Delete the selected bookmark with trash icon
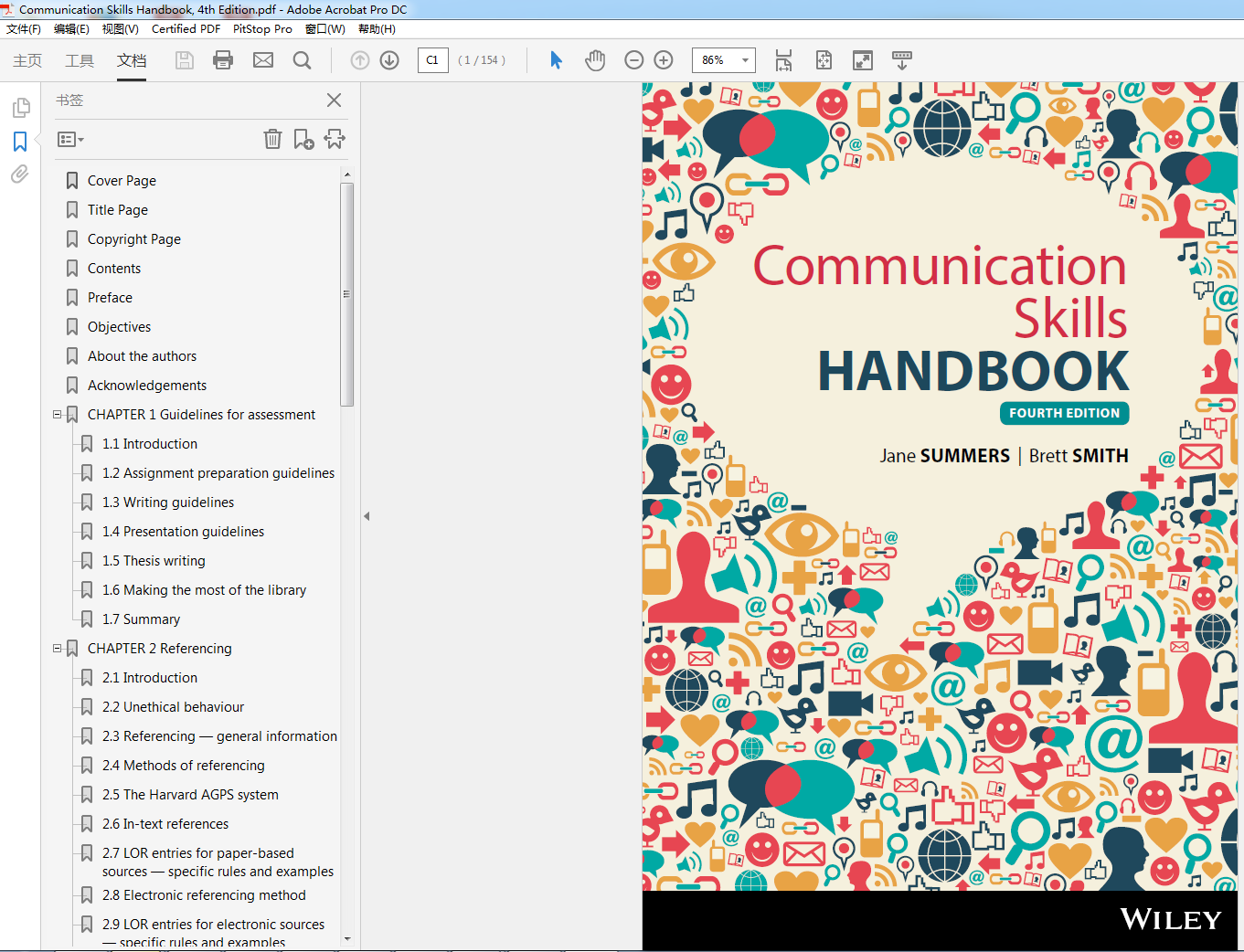 point(272,139)
